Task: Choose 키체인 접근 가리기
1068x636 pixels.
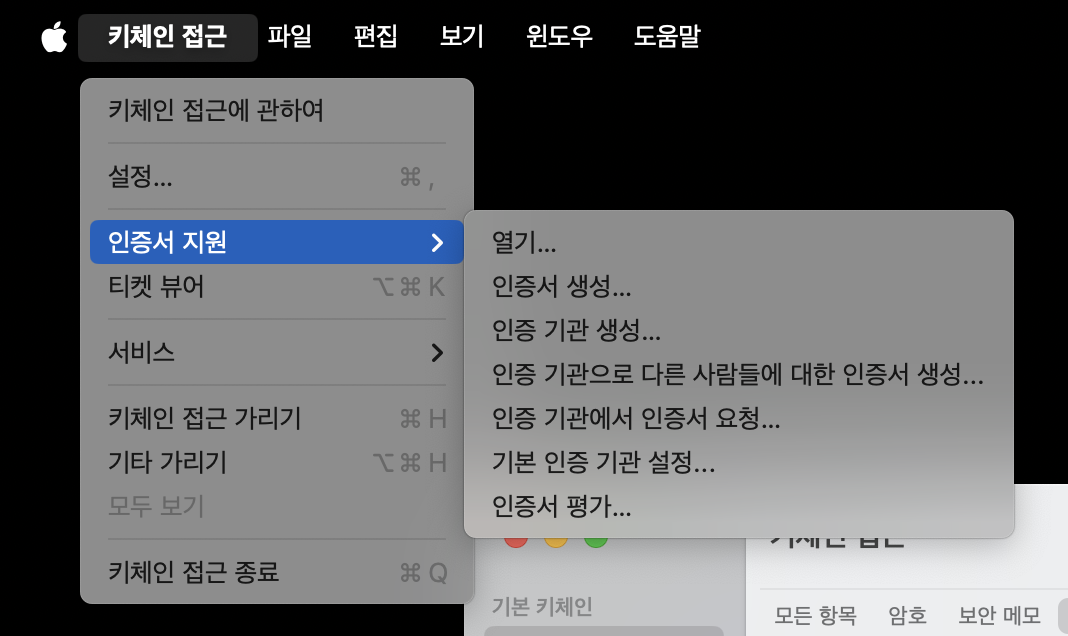Action: click(277, 418)
